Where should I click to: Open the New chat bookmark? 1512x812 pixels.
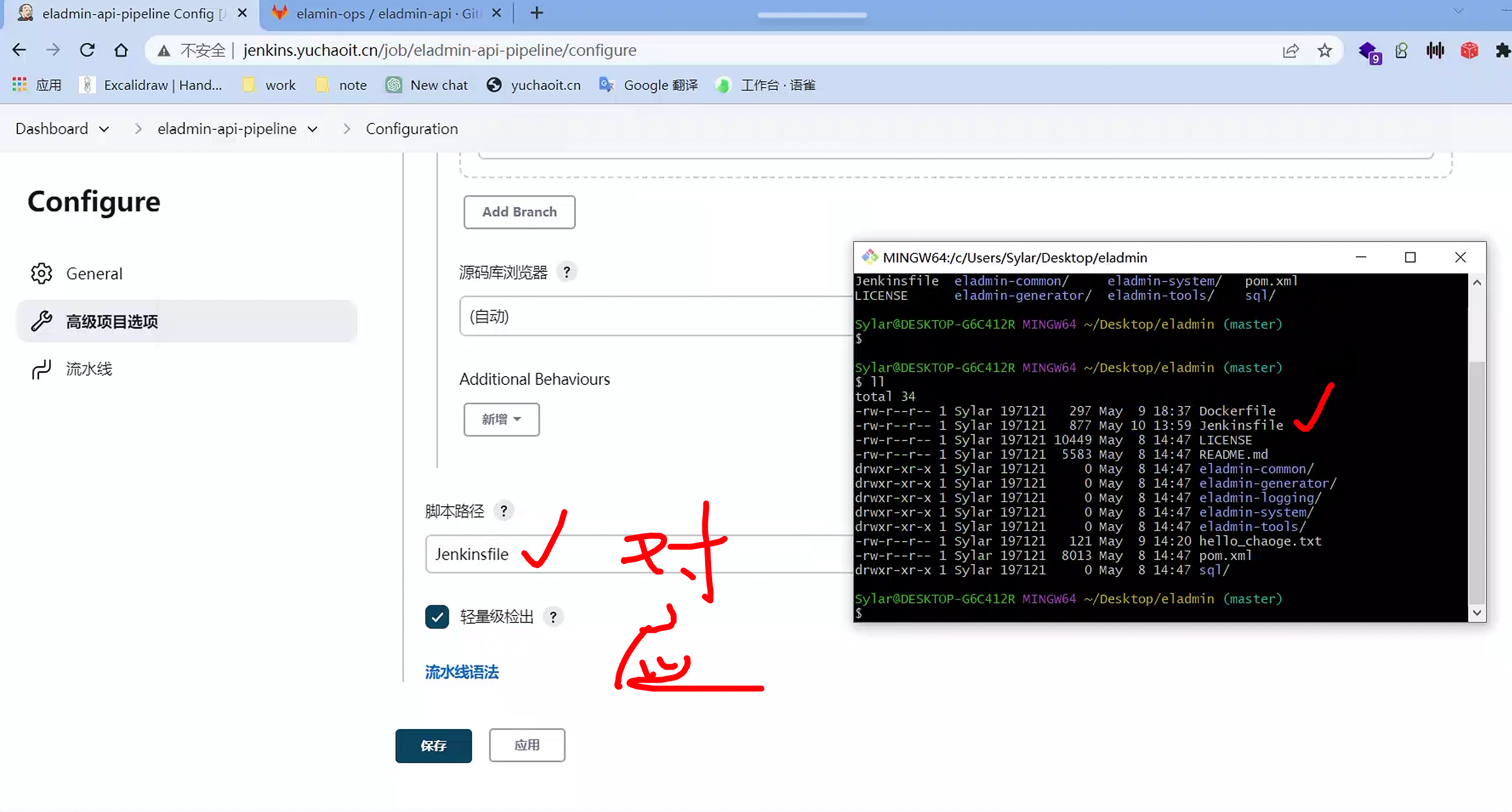427,84
